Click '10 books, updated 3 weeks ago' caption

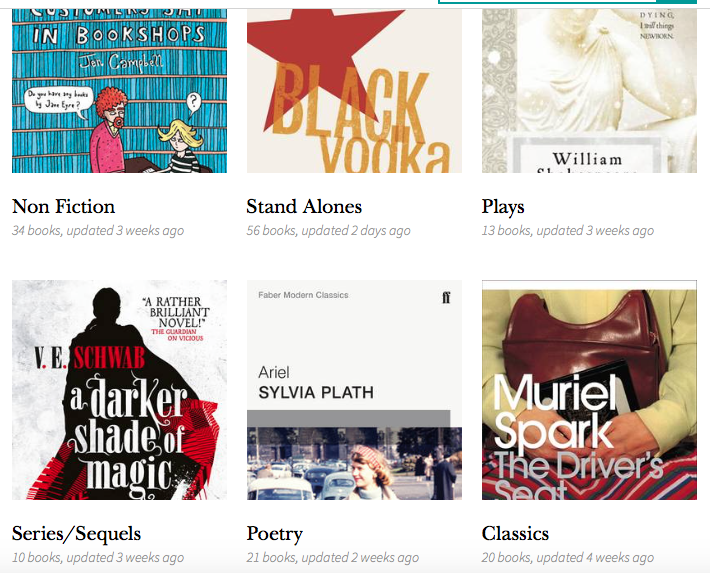98,557
